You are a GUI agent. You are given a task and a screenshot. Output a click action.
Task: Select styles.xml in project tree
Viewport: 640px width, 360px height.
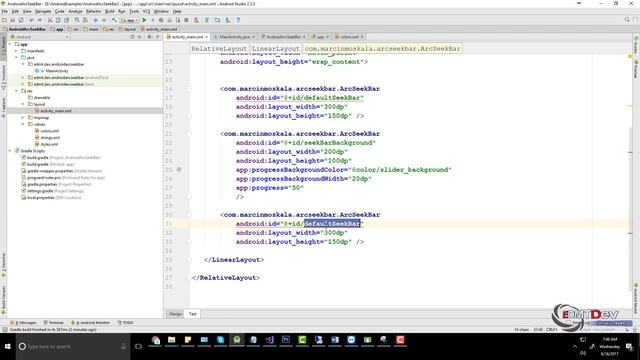(49, 144)
